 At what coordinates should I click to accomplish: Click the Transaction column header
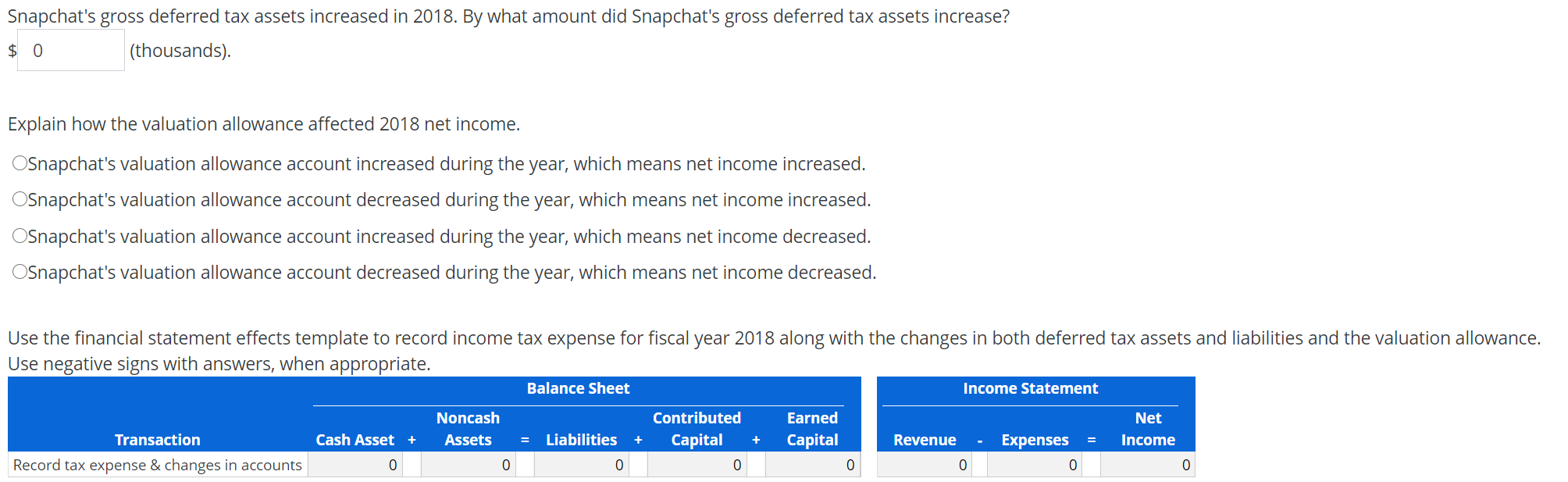tap(158, 439)
